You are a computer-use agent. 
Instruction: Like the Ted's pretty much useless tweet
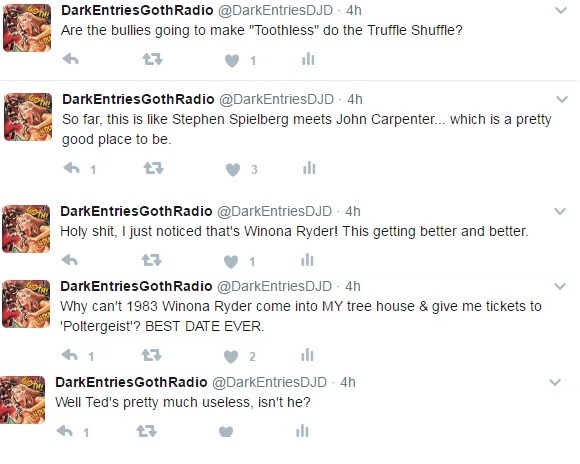226,431
